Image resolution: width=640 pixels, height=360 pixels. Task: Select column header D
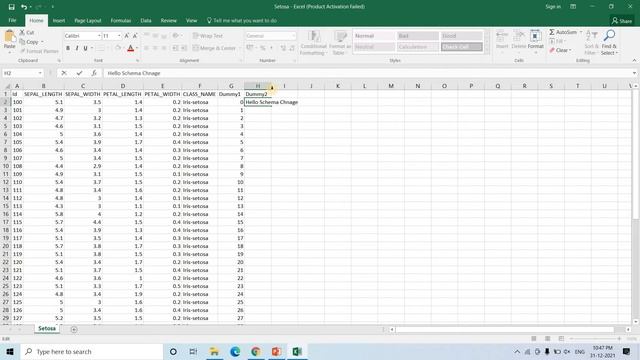click(x=123, y=86)
